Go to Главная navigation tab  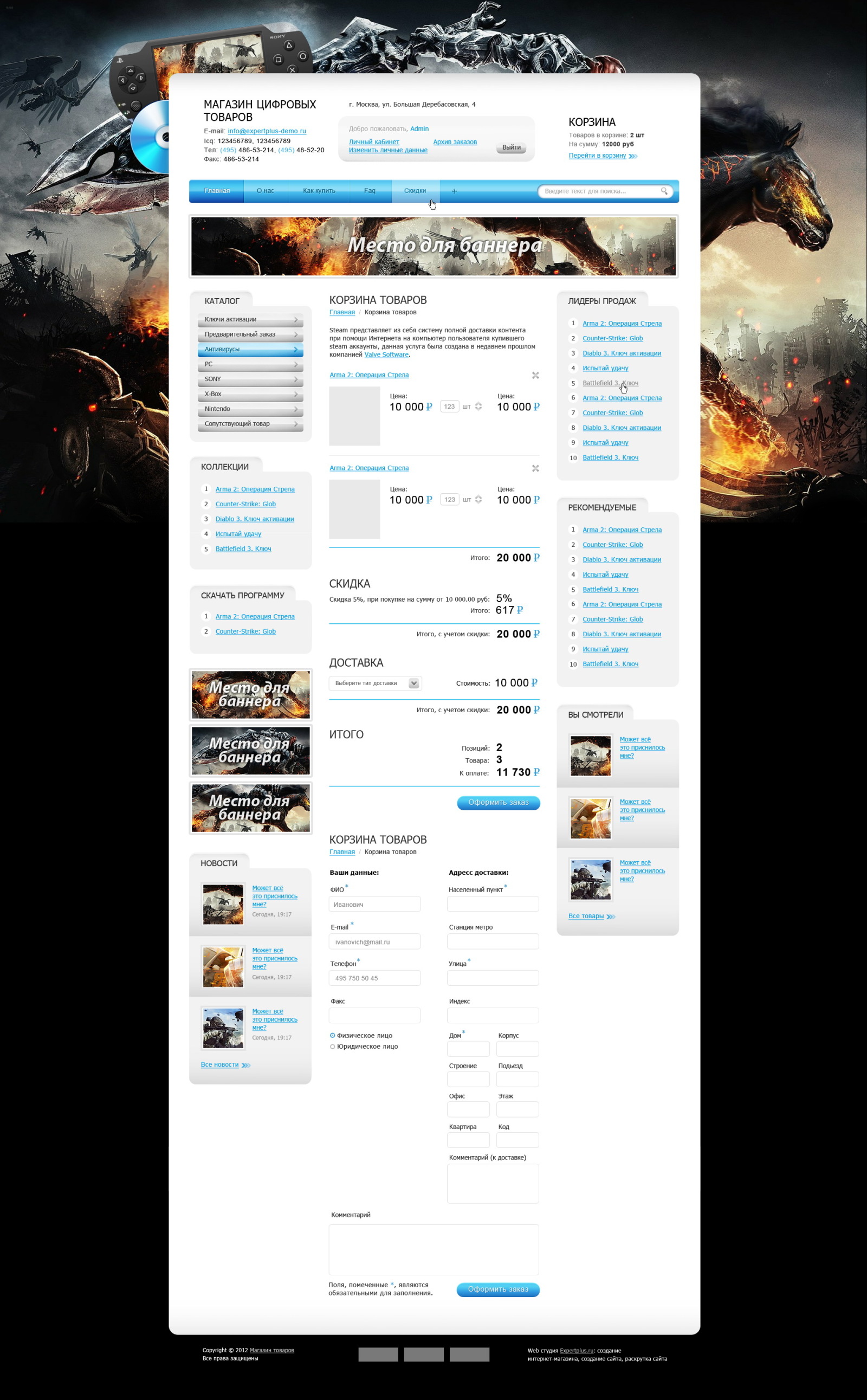point(217,191)
